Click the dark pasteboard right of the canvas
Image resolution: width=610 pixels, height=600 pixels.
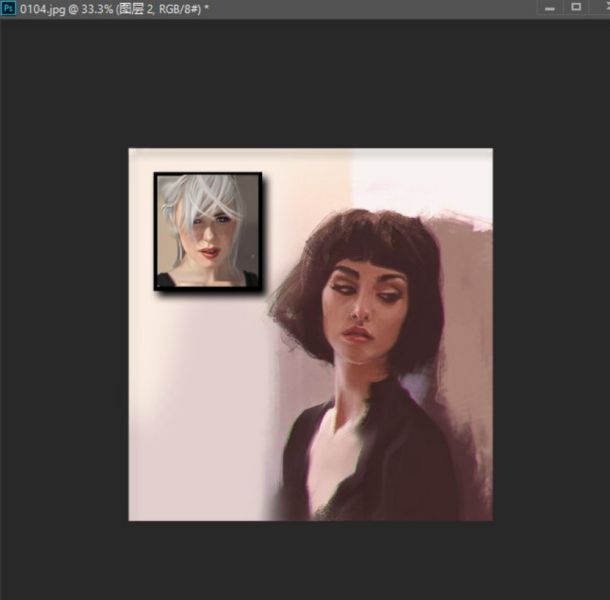(x=550, y=330)
